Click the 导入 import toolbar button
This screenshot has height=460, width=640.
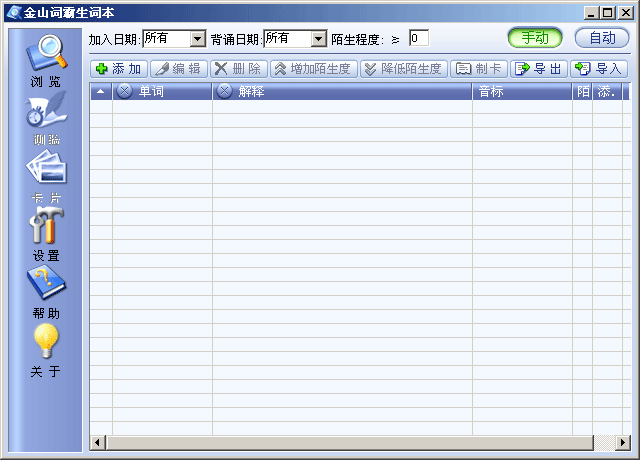point(599,69)
